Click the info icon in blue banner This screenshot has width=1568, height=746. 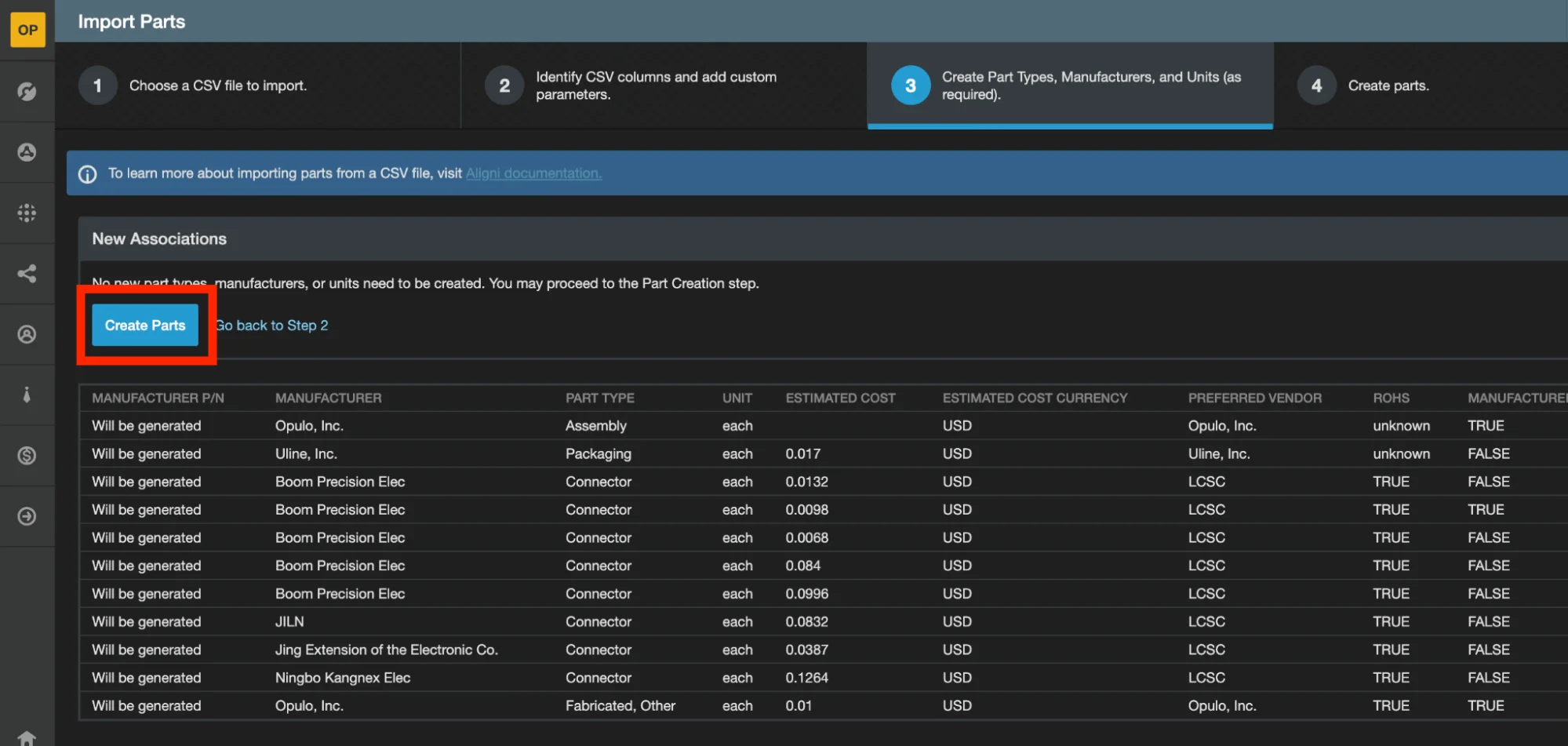tap(88, 174)
